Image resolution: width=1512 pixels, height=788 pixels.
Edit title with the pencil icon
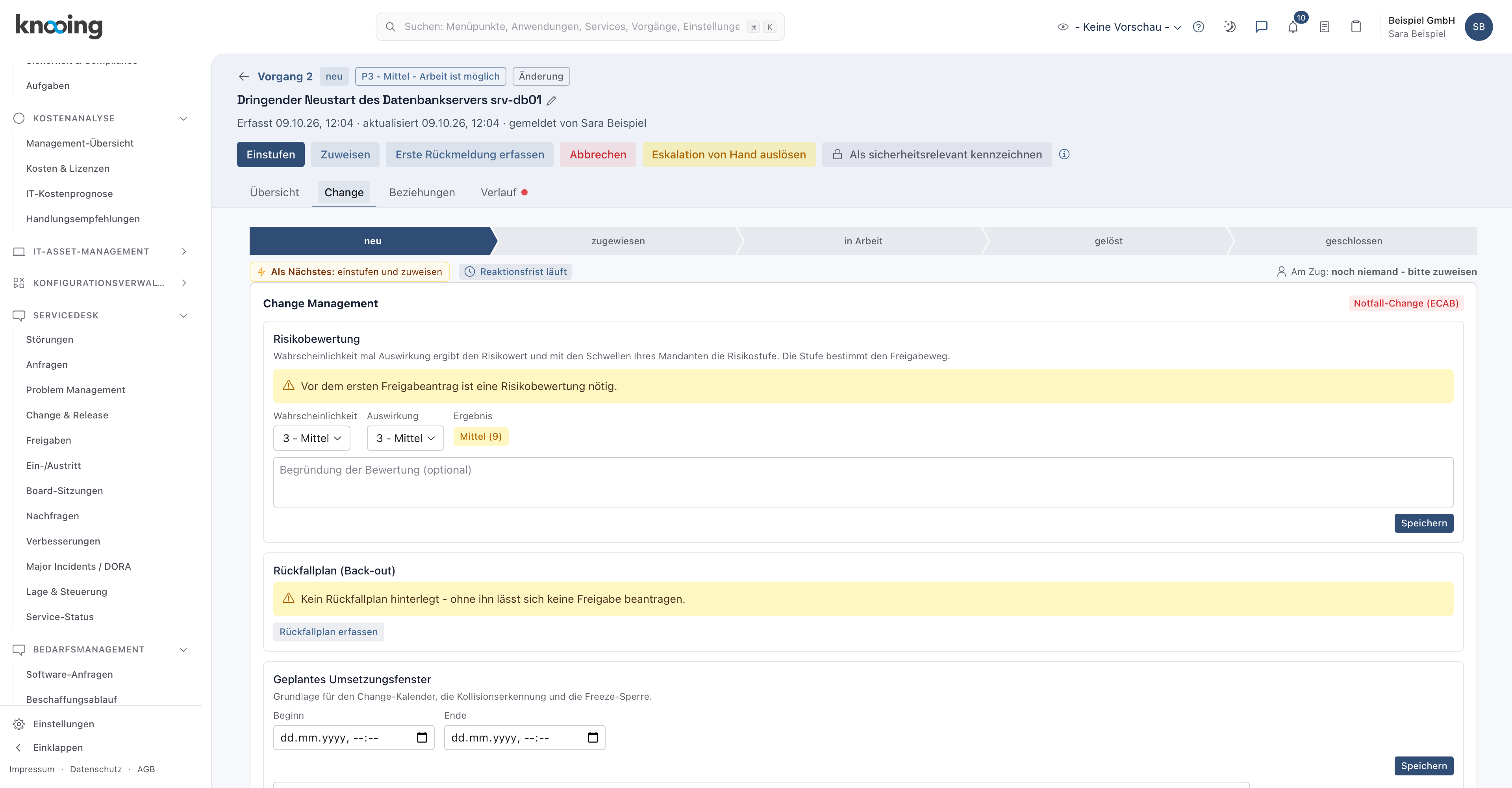[x=551, y=100]
